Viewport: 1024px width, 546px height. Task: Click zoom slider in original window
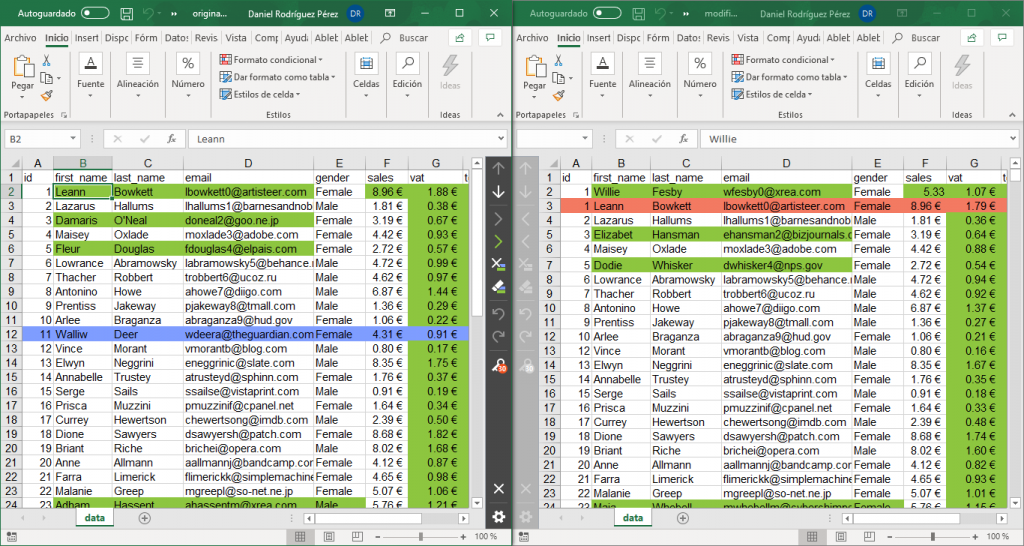click(421, 536)
